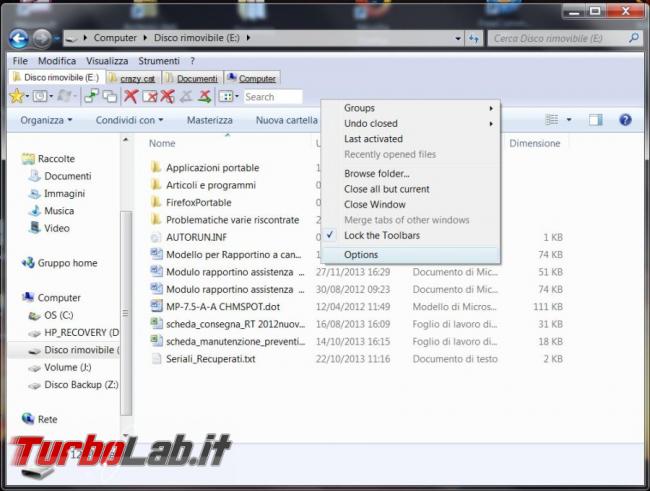Click the address bar refresh arrows icon
Viewport: 650px width, 491px height.
473,39
